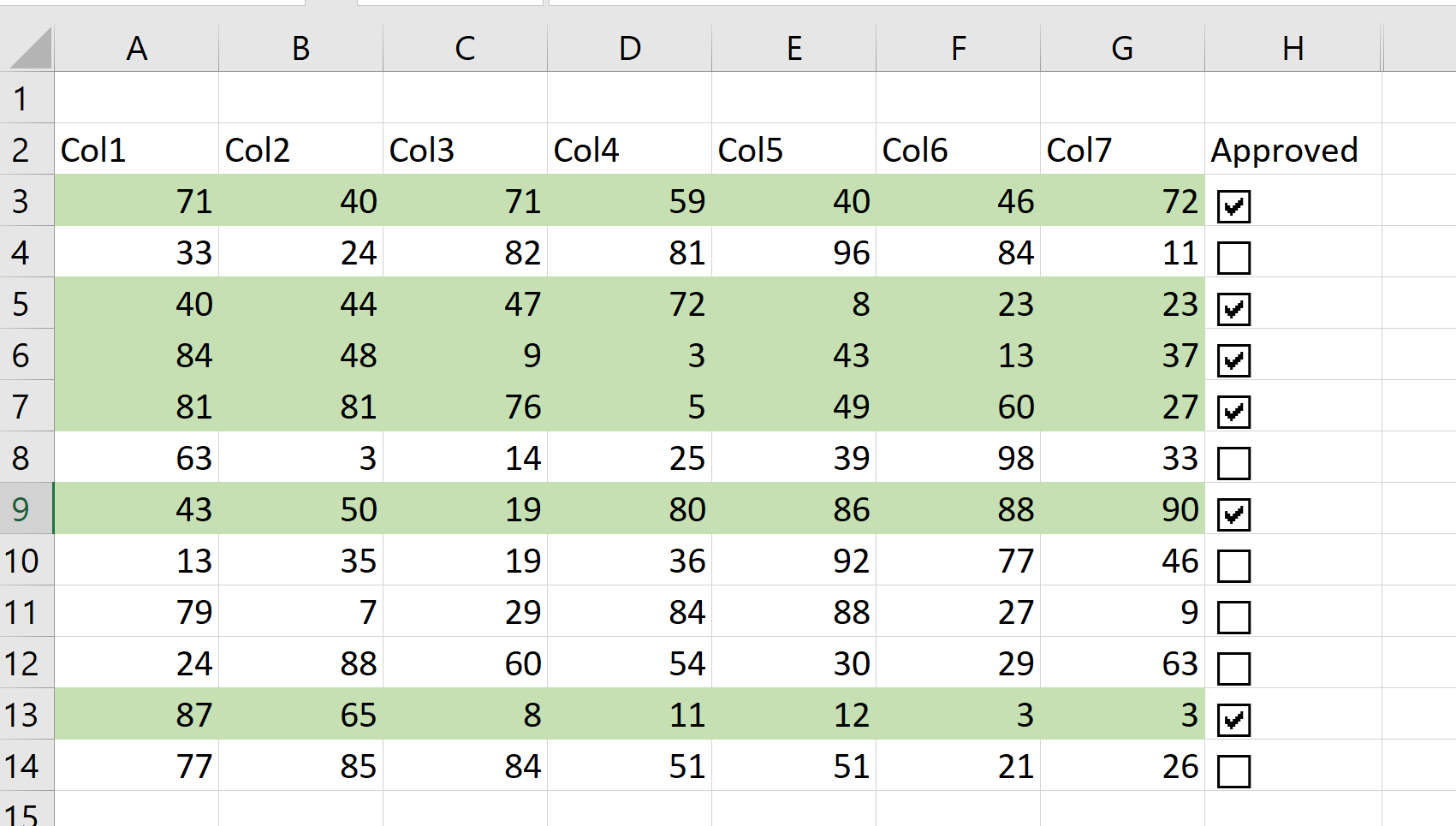Select the cell containing value 96
Screen dimensions: 1456x826
(x=793, y=253)
